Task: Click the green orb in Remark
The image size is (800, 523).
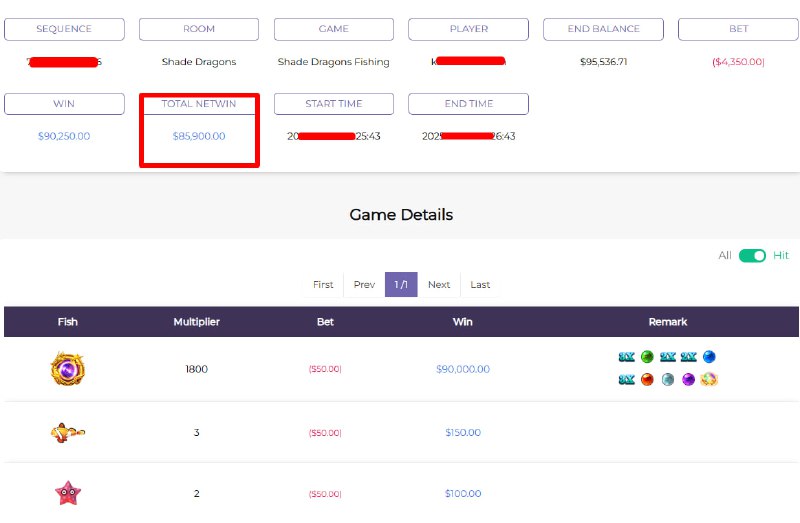Action: [x=647, y=357]
